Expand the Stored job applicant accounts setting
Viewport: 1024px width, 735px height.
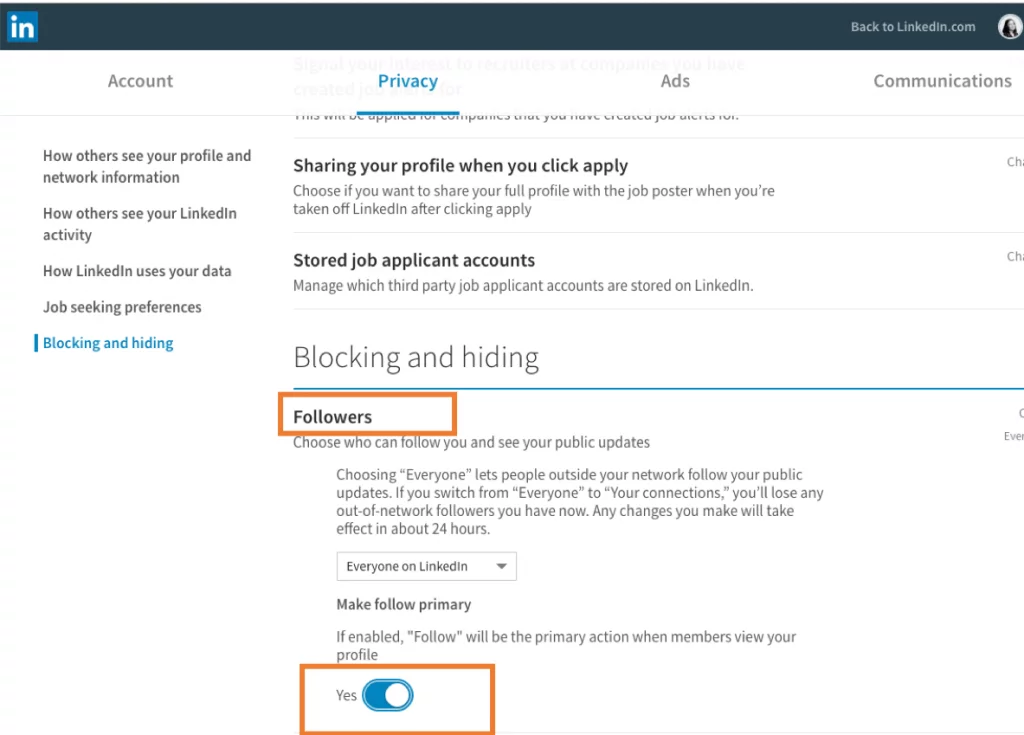pyautogui.click(x=414, y=260)
